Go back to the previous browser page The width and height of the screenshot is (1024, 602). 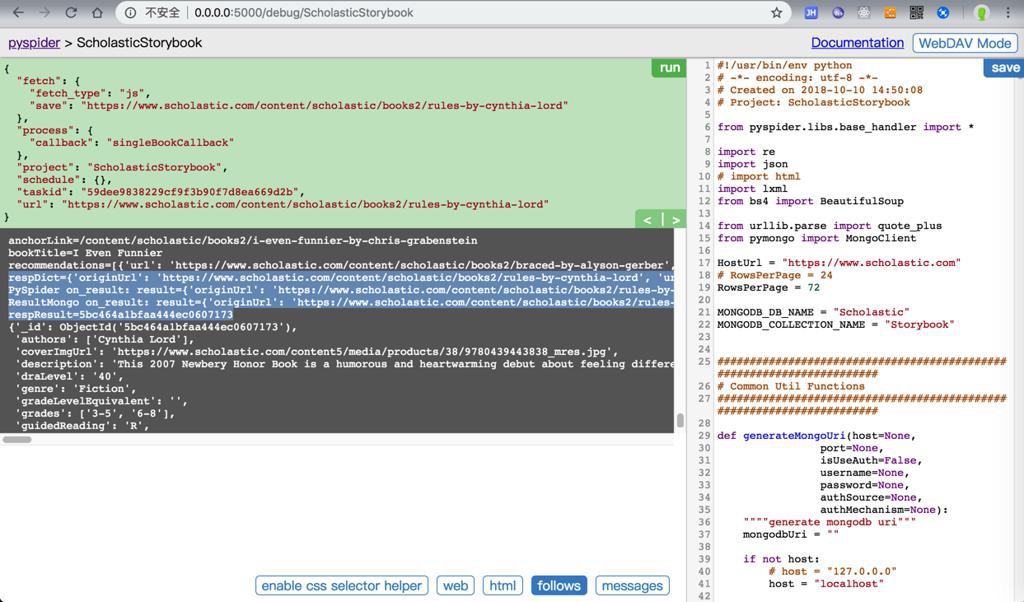click(18, 12)
